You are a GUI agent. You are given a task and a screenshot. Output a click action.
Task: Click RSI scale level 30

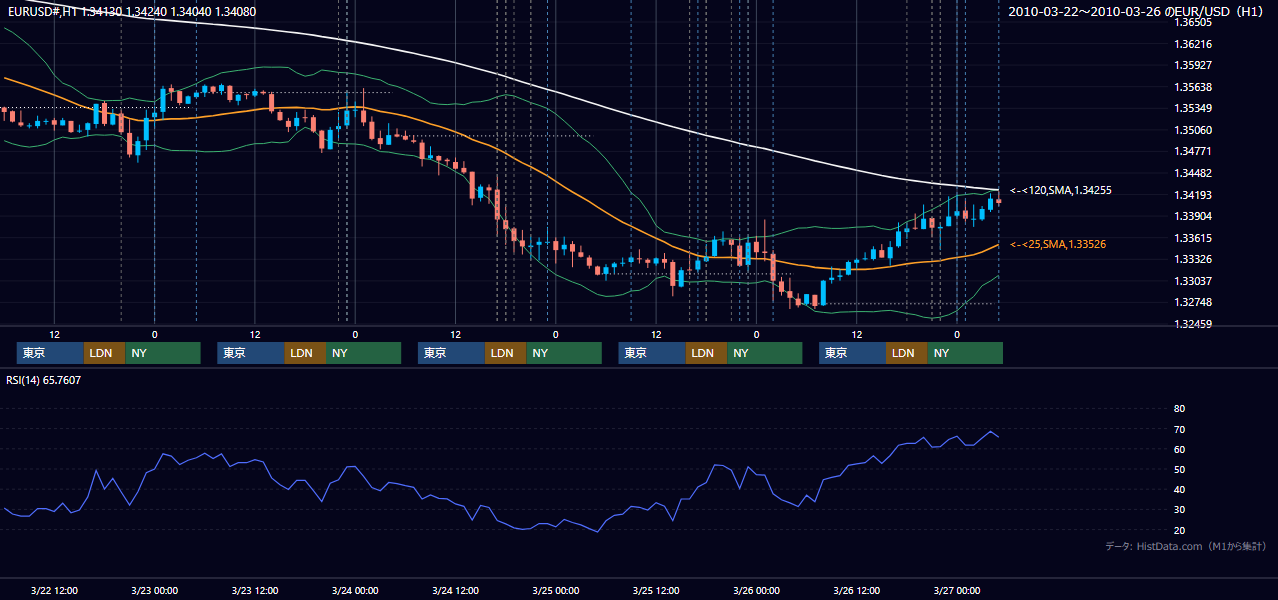click(1179, 510)
